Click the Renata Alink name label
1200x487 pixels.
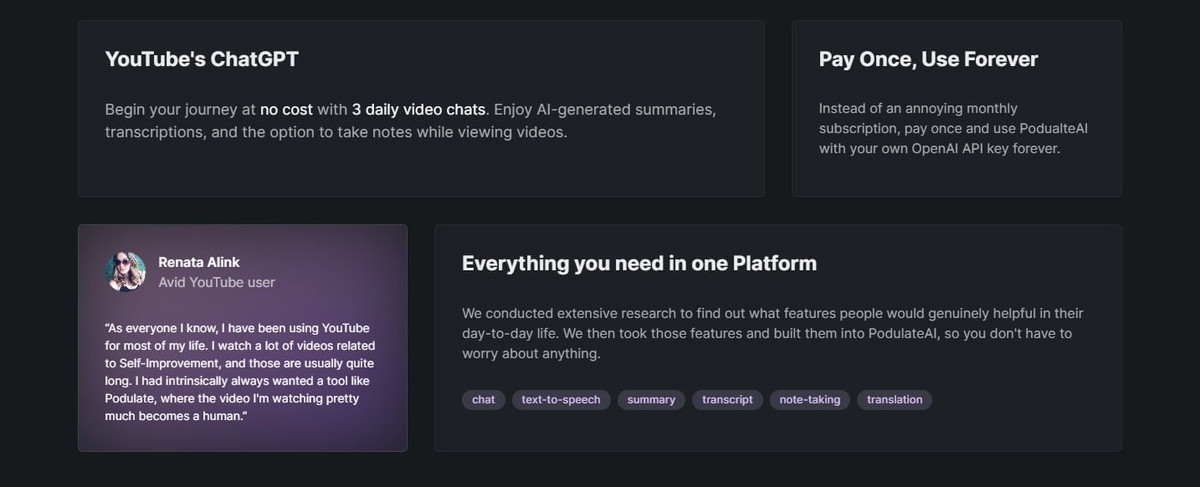pos(199,262)
